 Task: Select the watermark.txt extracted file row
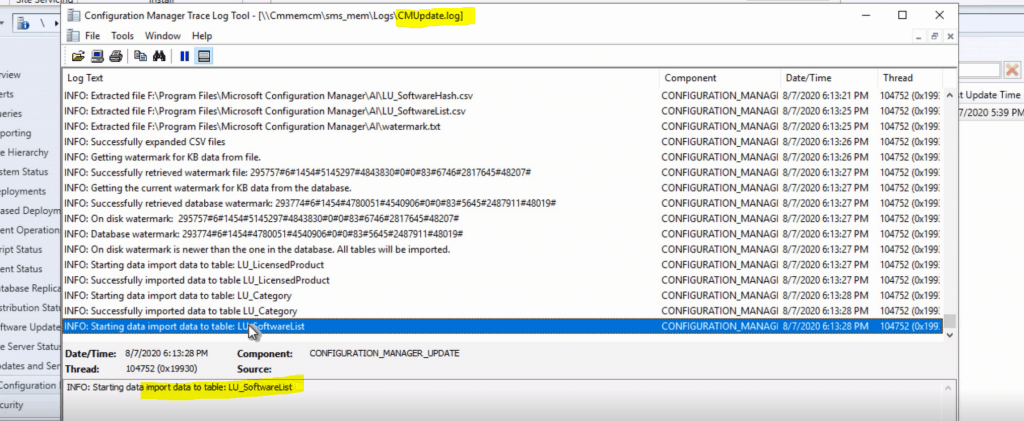pos(502,126)
